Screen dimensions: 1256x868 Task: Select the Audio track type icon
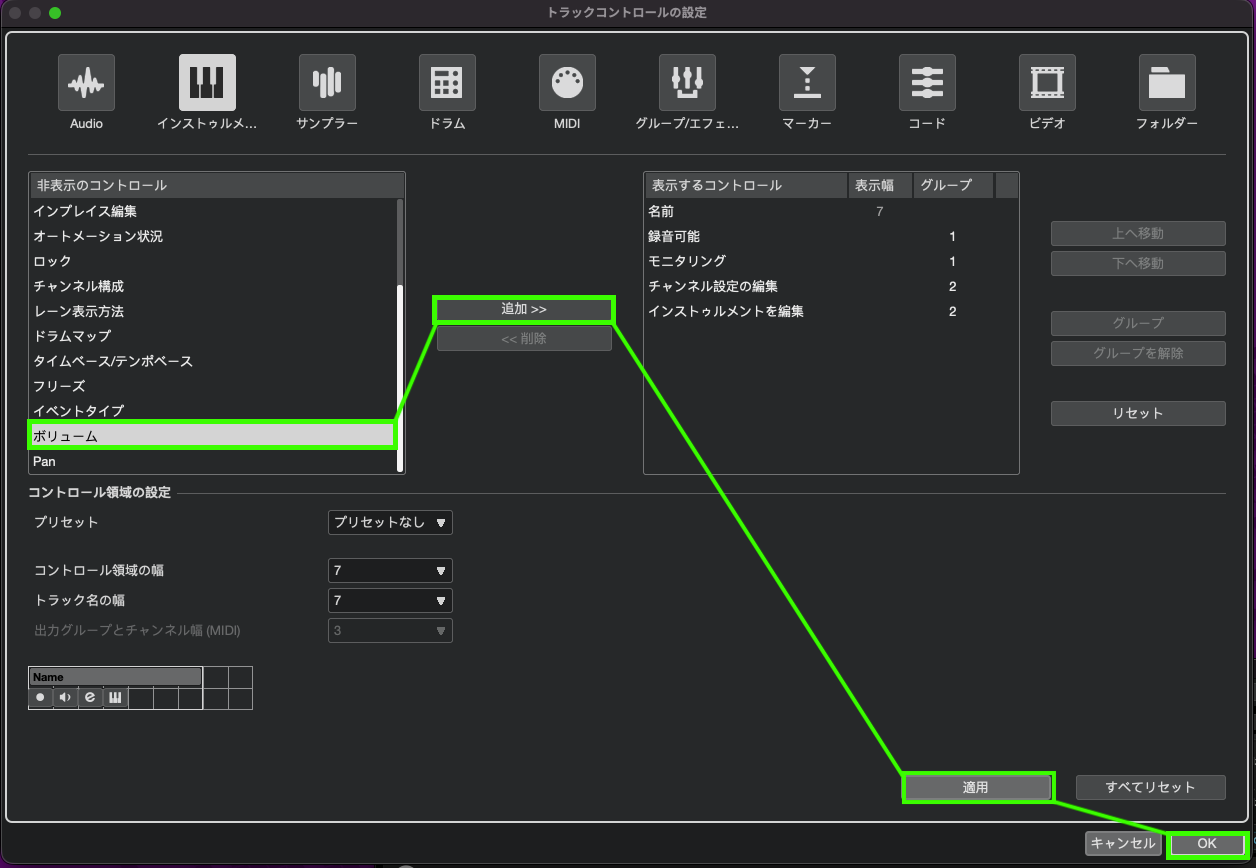[x=86, y=83]
